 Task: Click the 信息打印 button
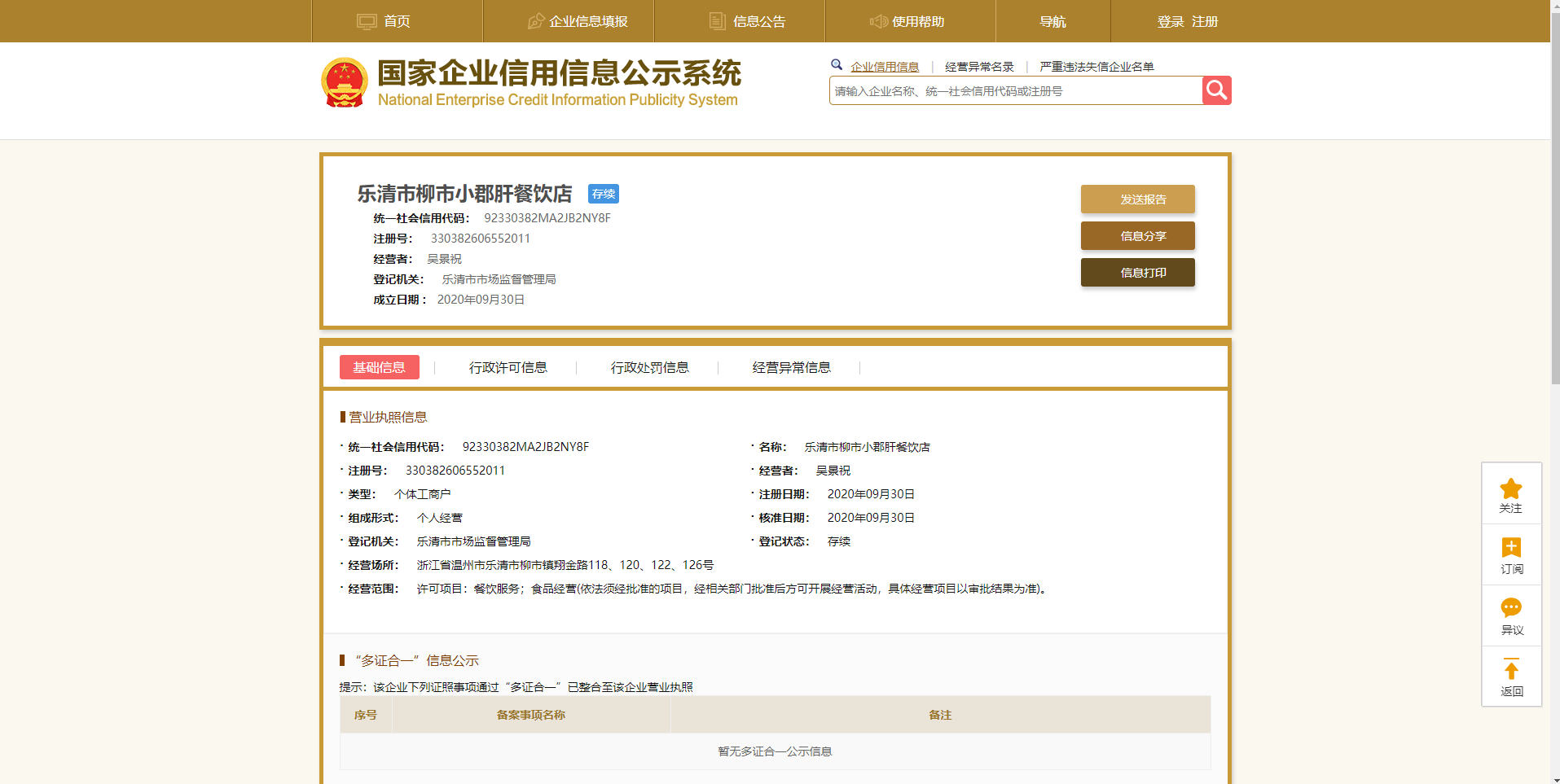coord(1138,272)
